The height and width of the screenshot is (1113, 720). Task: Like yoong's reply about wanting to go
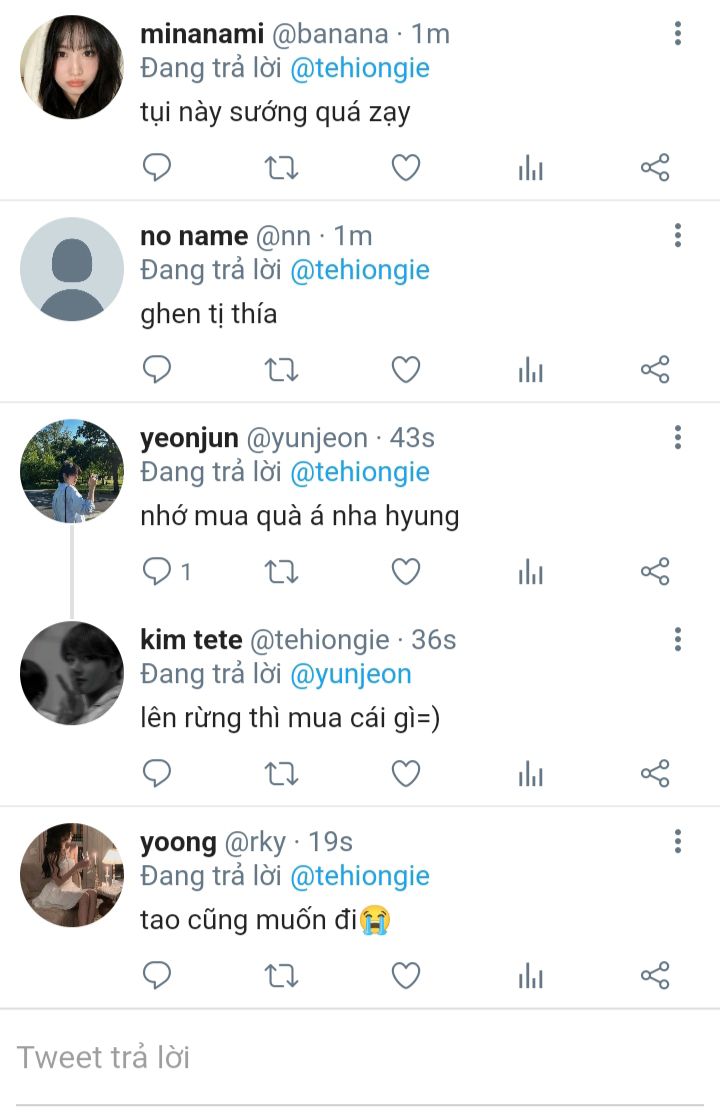406,975
